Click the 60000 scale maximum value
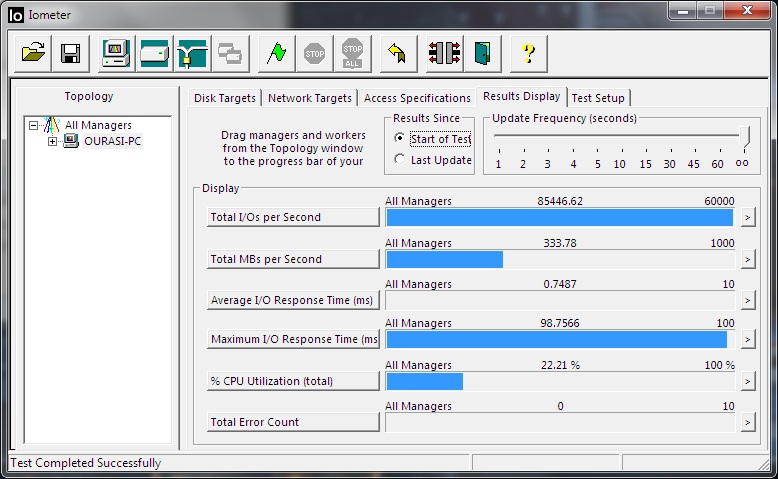Screen dimensions: 778x479 719,201
